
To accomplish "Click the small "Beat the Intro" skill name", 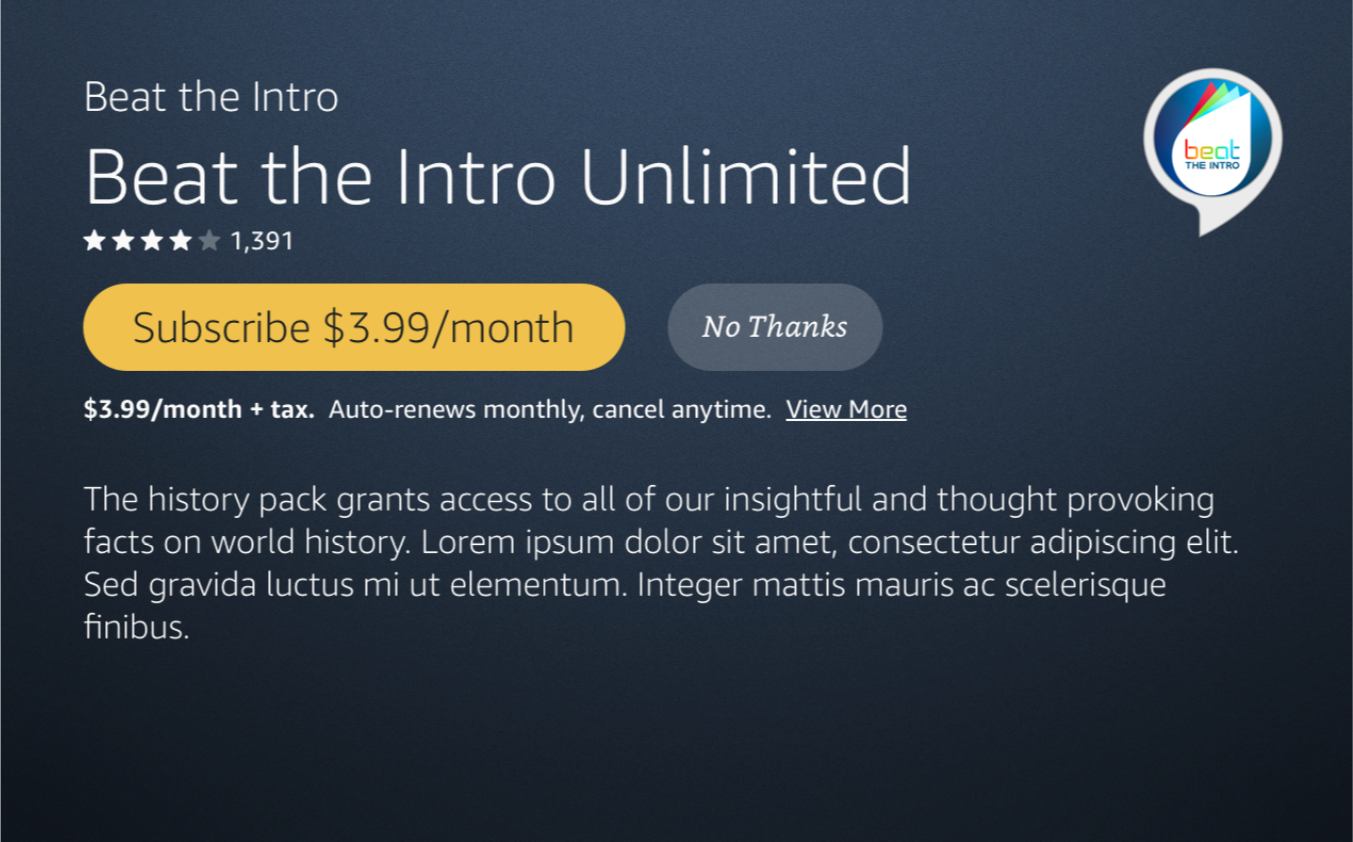I will click(x=211, y=98).
